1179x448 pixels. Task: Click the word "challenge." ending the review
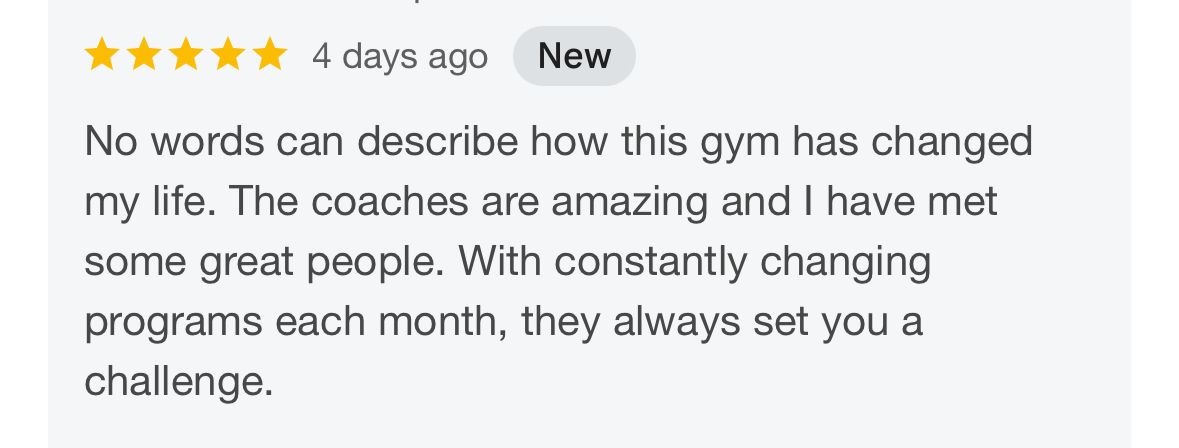coord(178,382)
